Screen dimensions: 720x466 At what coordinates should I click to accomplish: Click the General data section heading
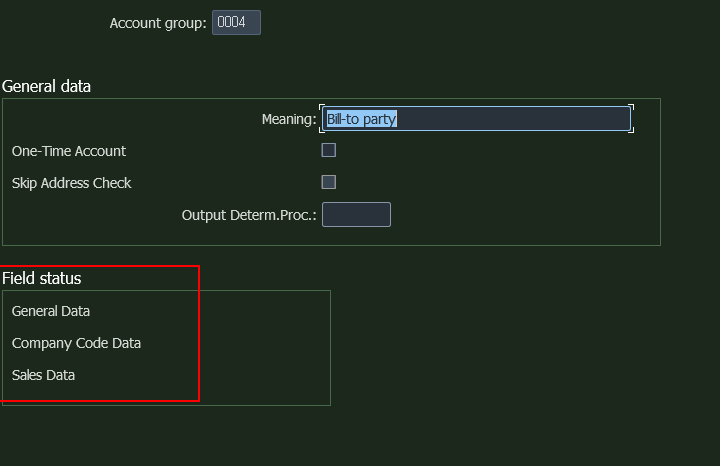pos(46,86)
